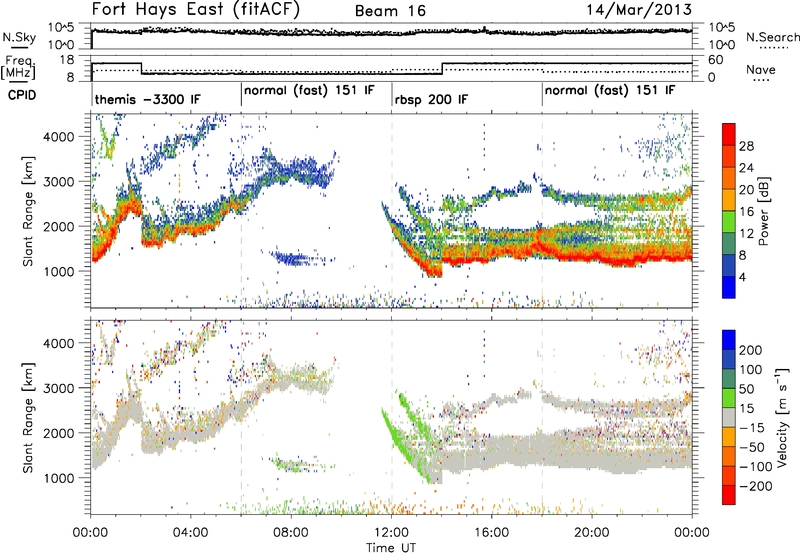This screenshot has height=554, width=800.
Task: Click the Velocity [m s-1] colorbar title
Action: point(781,417)
